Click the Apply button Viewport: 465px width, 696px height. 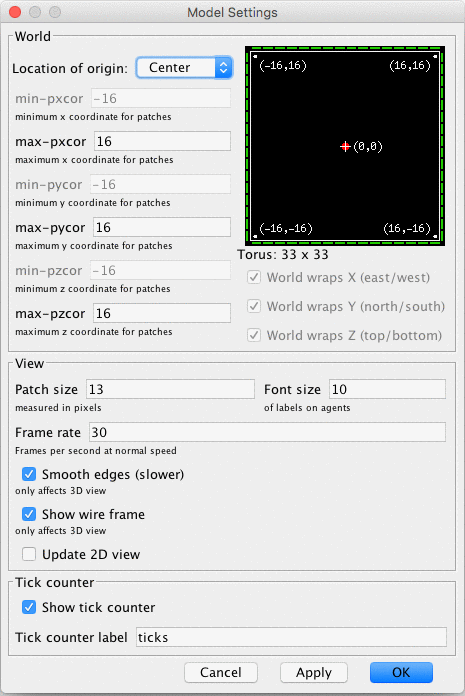[314, 672]
